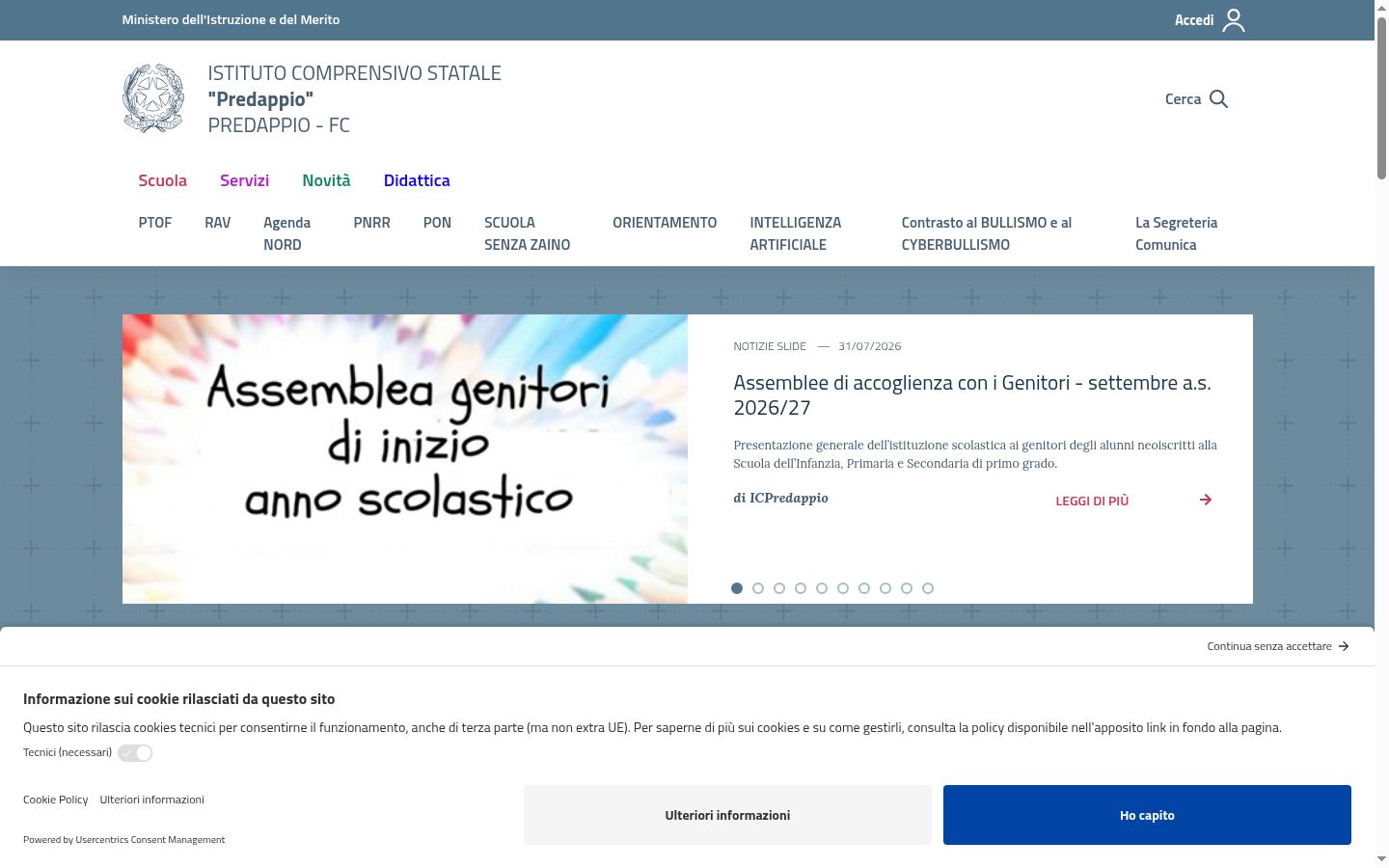This screenshot has width=1389, height=868.
Task: Open the Scuola menu
Action: 163,180
